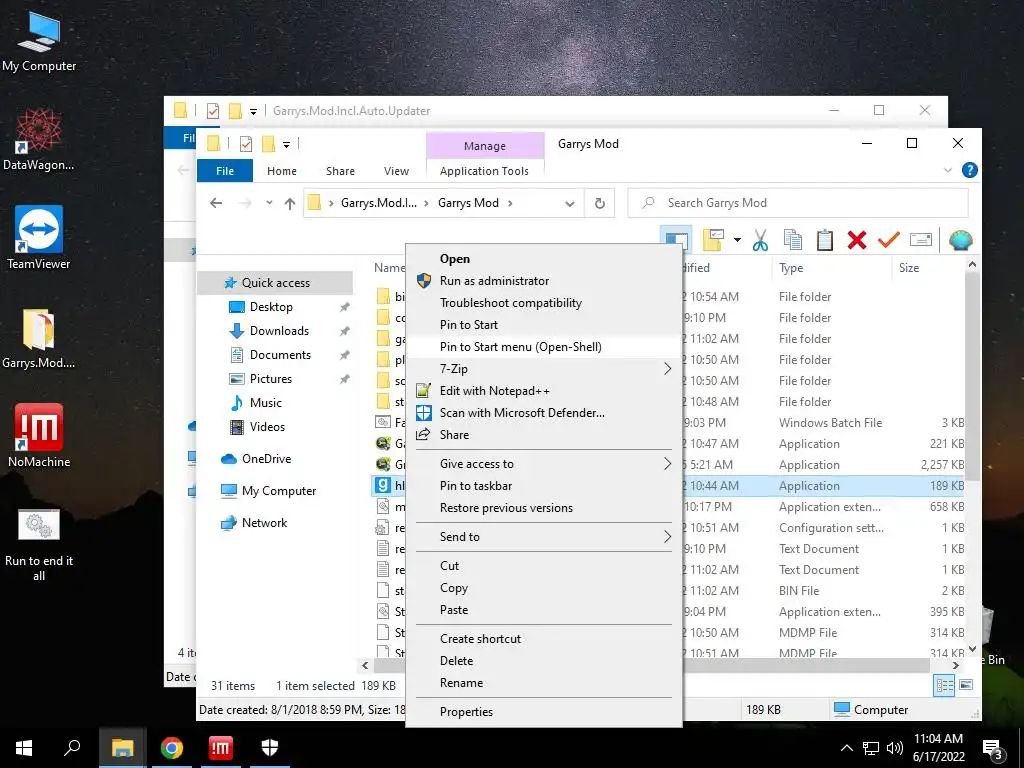Viewport: 1024px width, 768px height.
Task: Expand the ribbon with the chevron
Action: click(x=948, y=170)
